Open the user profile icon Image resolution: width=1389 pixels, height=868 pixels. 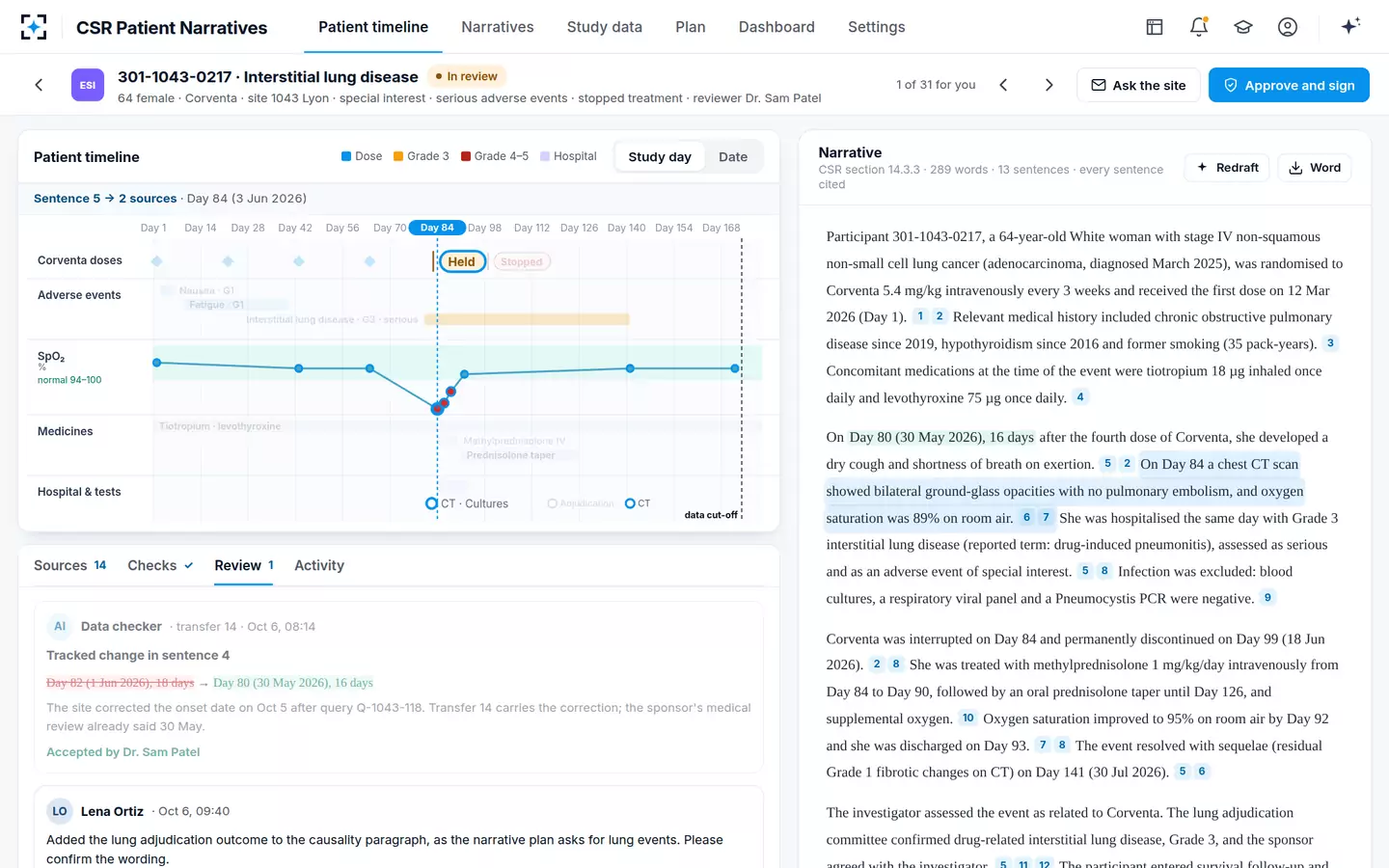pos(1288,27)
